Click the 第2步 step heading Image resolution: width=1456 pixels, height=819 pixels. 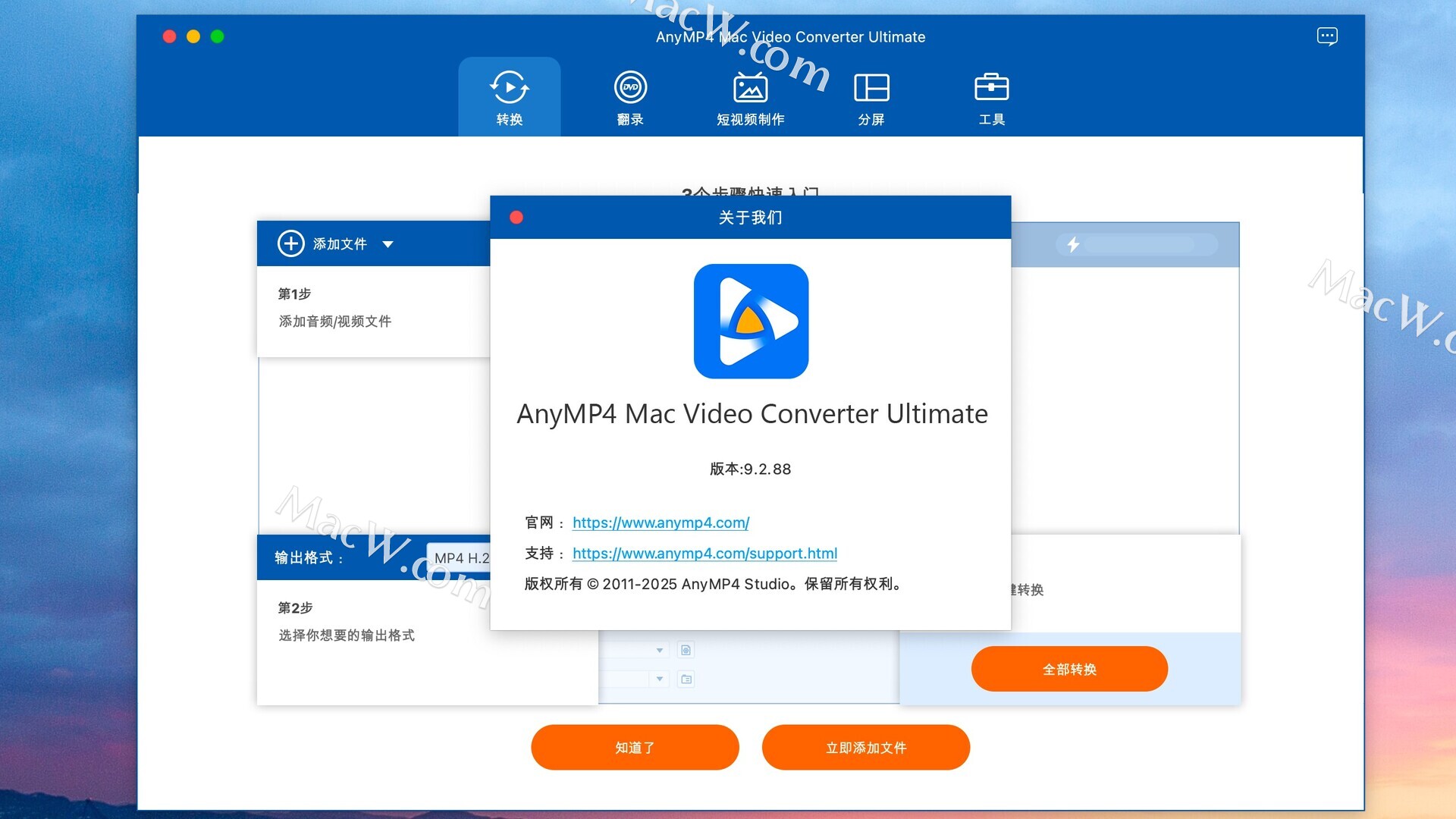pyautogui.click(x=295, y=607)
